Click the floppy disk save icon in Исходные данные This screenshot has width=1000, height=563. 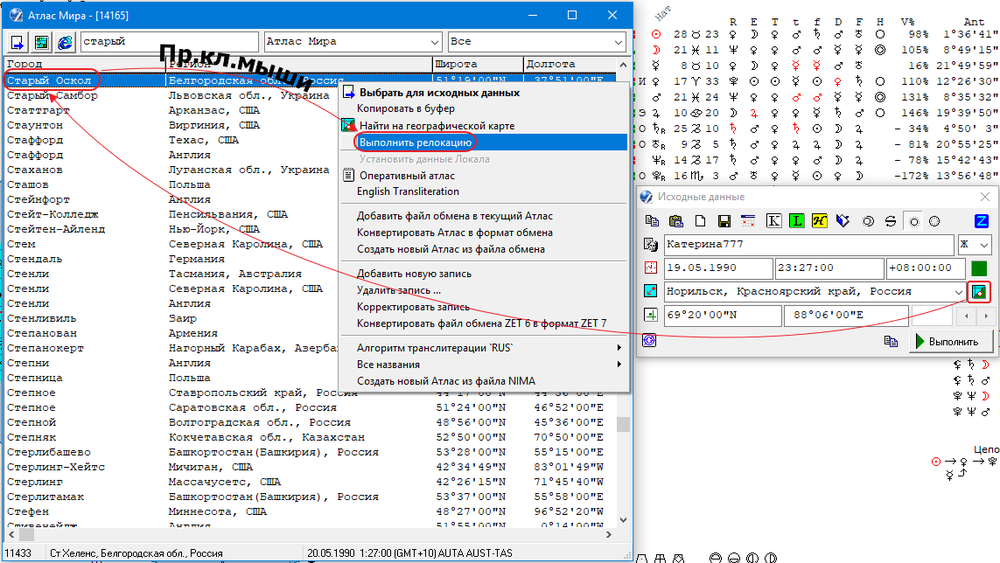(x=724, y=221)
